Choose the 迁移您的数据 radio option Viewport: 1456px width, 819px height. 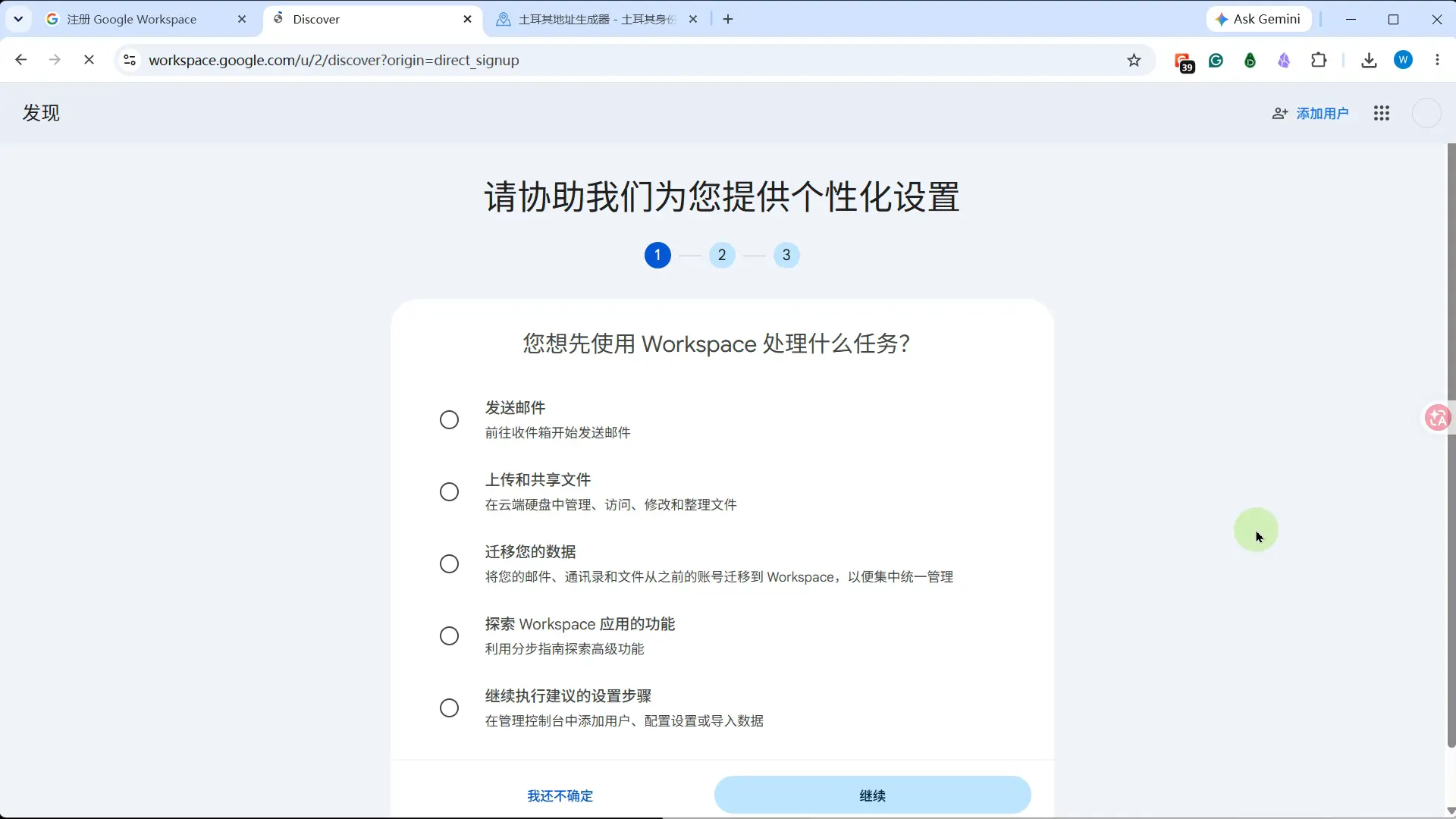(x=449, y=564)
